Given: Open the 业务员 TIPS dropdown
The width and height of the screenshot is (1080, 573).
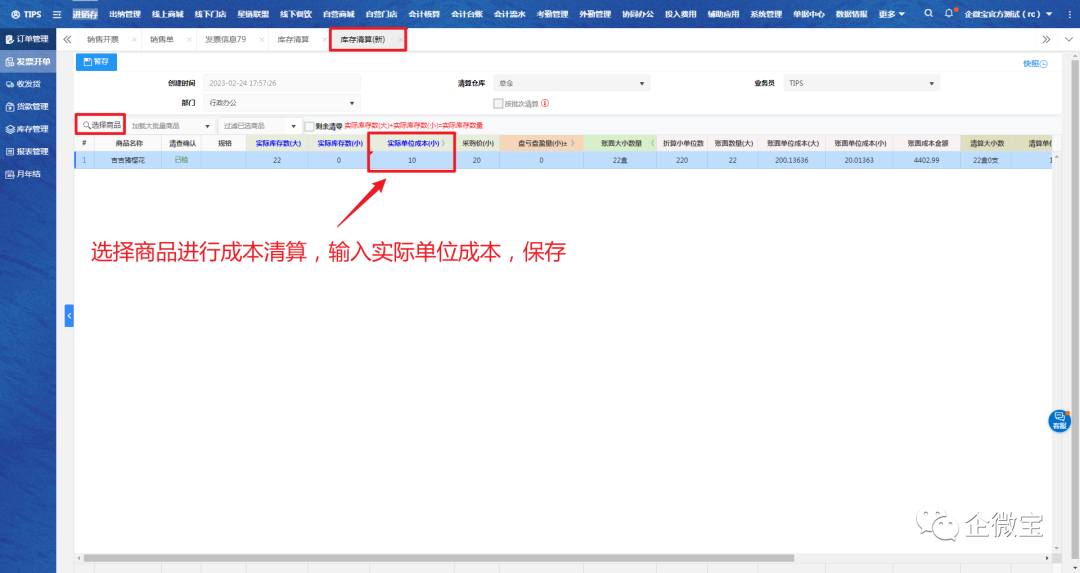Looking at the screenshot, I should coord(861,83).
